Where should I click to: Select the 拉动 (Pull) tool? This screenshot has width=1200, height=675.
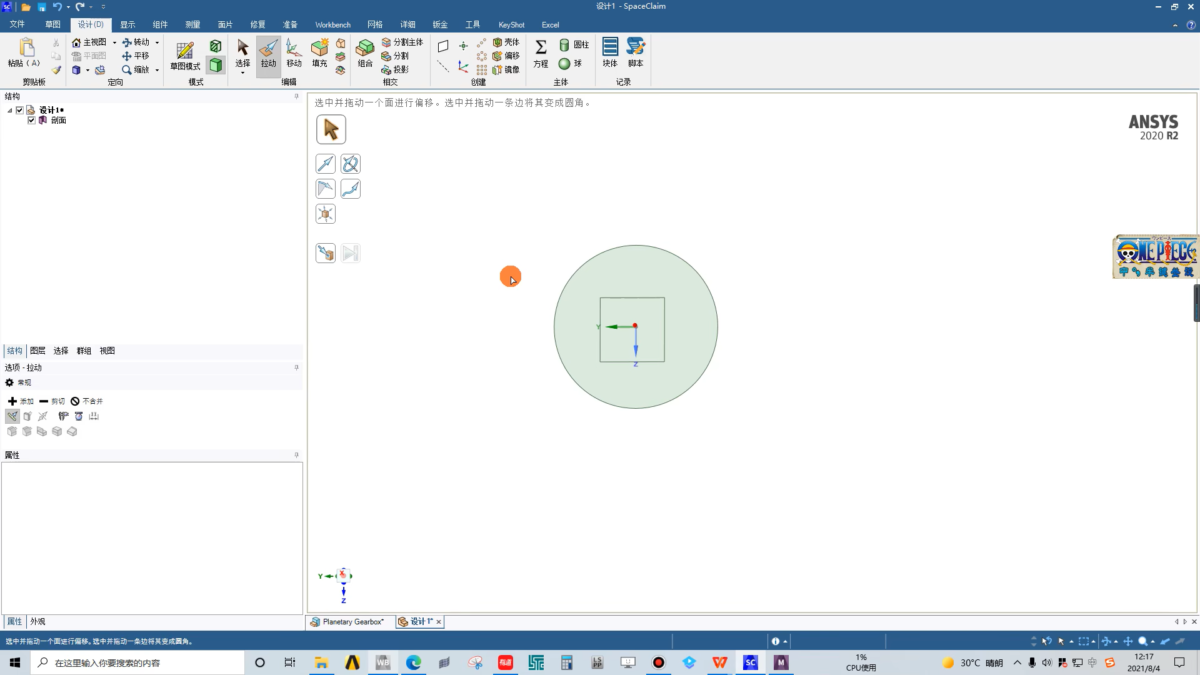268,52
